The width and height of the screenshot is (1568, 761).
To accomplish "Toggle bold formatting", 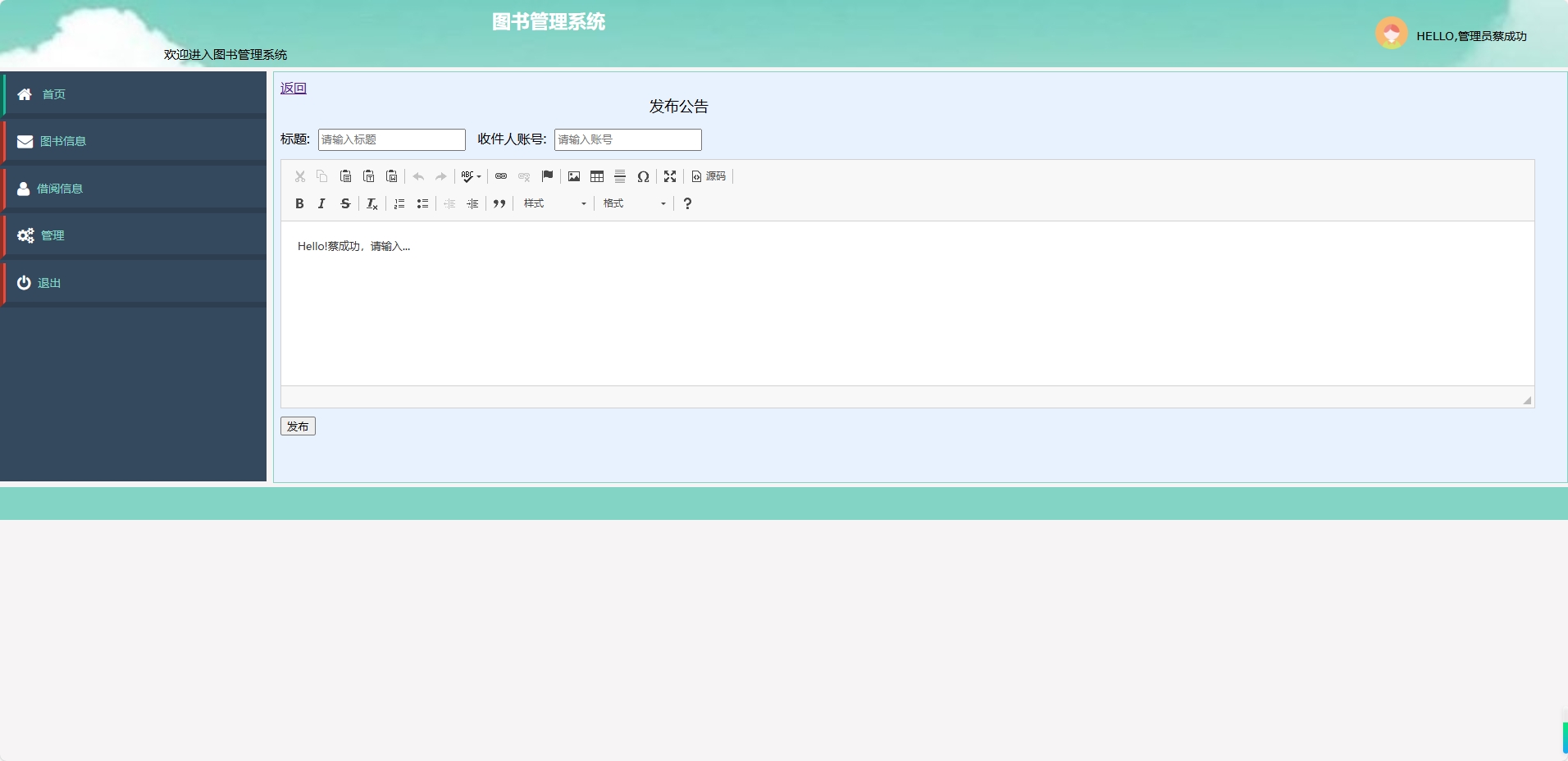I will [x=299, y=203].
